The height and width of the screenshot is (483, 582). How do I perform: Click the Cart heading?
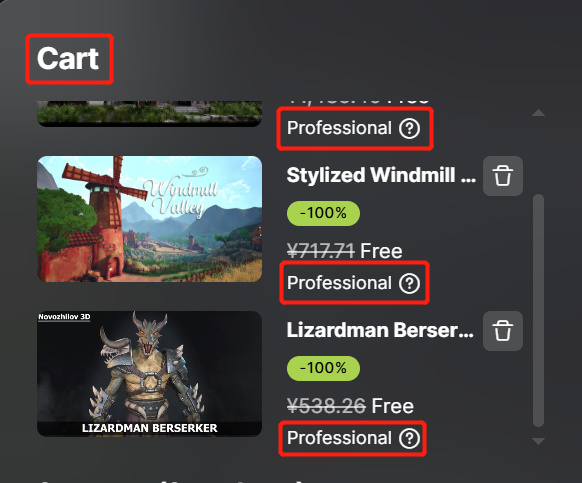68,59
